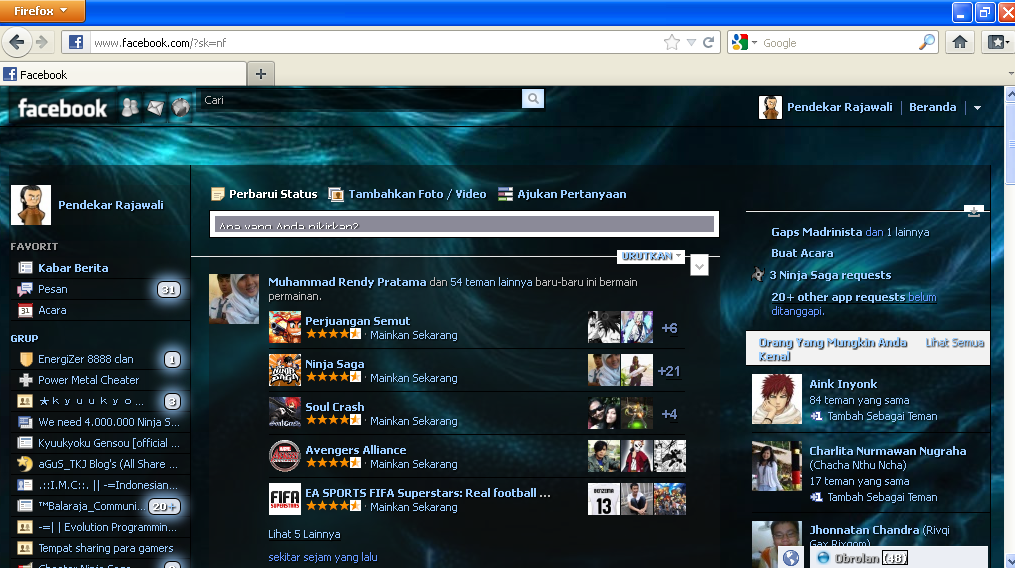This screenshot has width=1015, height=568.
Task: Click the sidebar profile picture of Pendekar Rajawali
Action: [30, 205]
